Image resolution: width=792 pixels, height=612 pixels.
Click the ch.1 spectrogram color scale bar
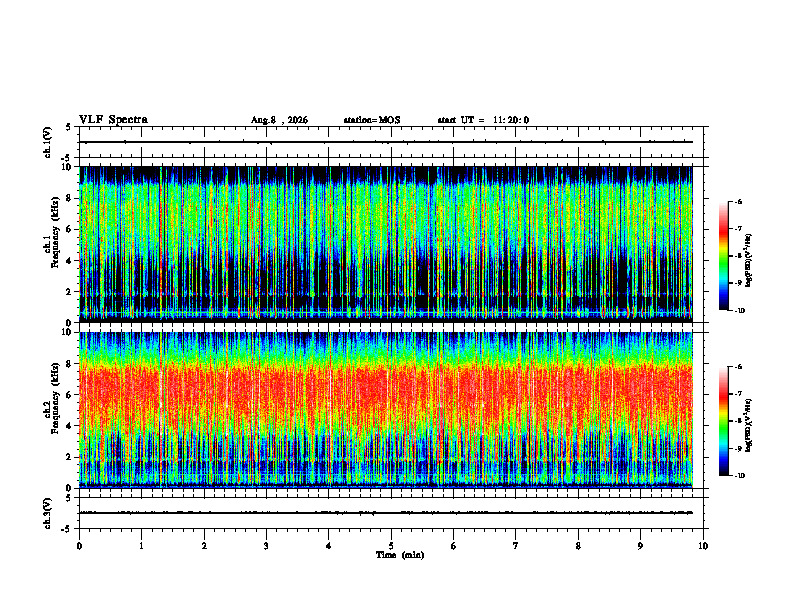pos(723,256)
